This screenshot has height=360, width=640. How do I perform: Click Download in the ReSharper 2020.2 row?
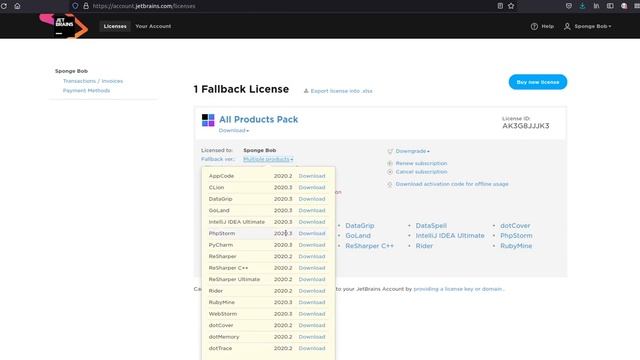tap(312, 256)
